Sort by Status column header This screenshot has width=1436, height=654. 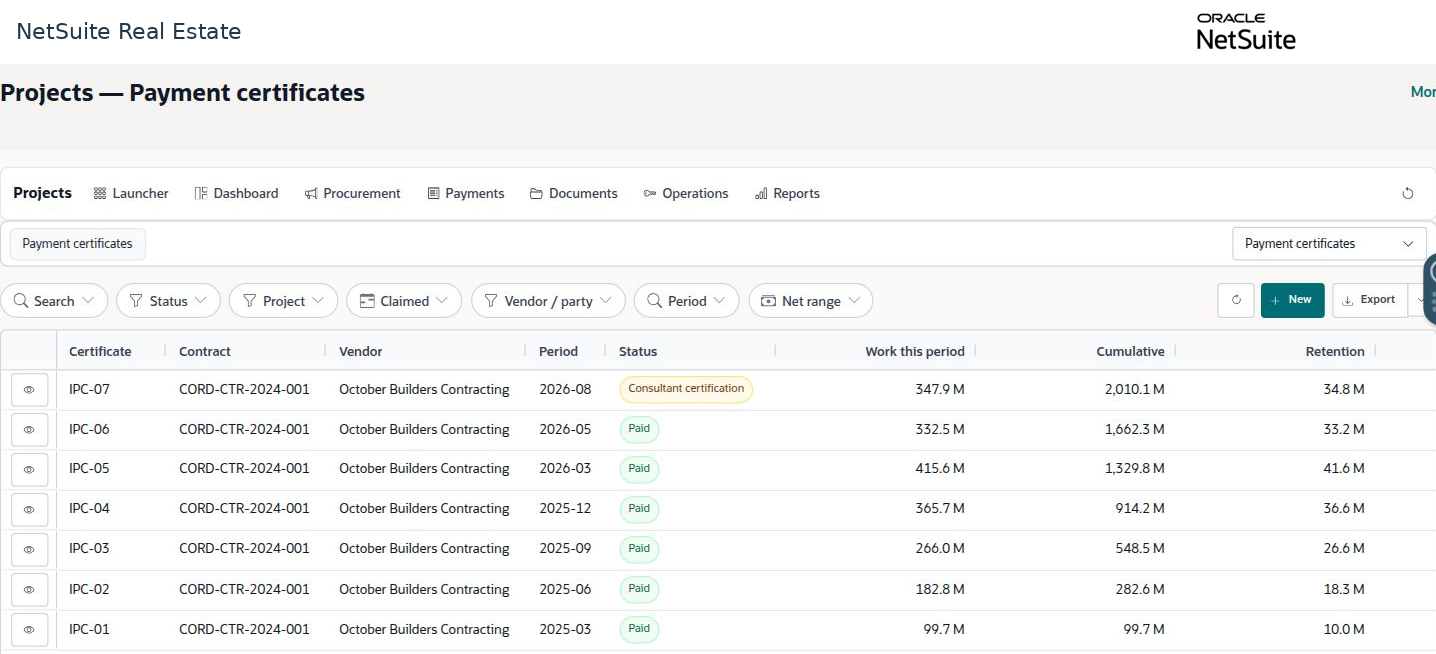638,351
